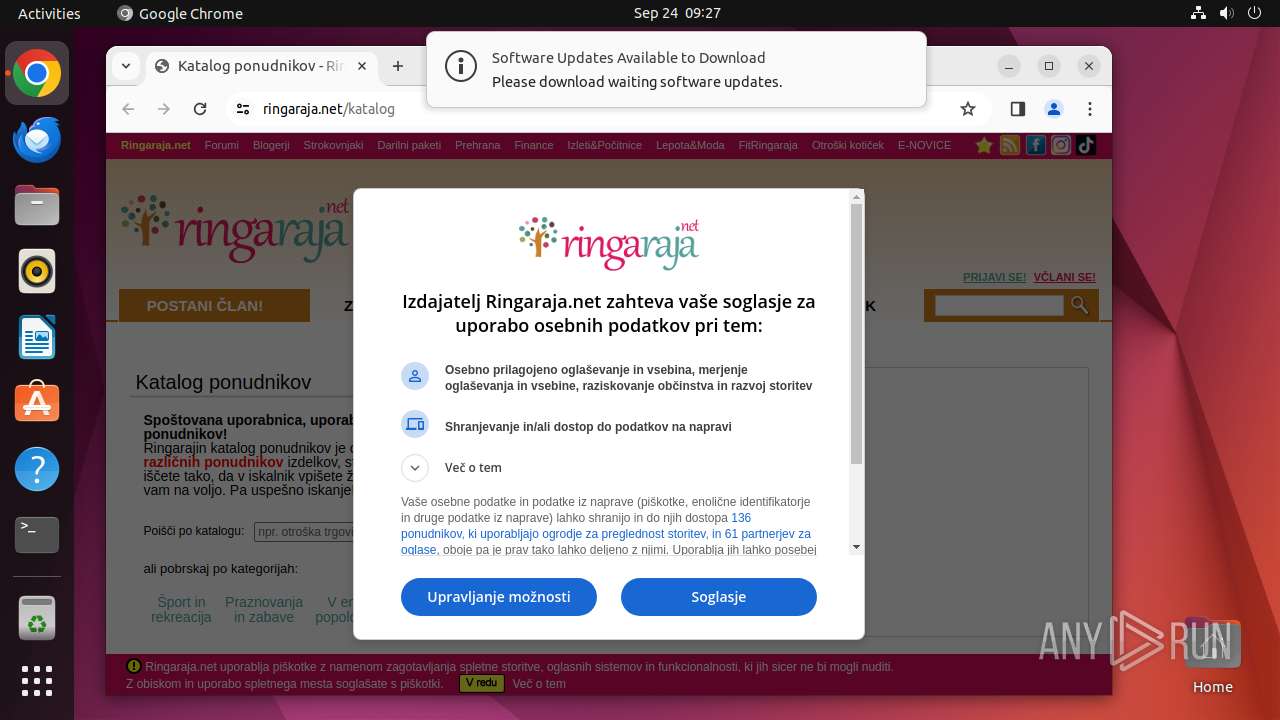Launch Terminal from the dock

[37, 535]
